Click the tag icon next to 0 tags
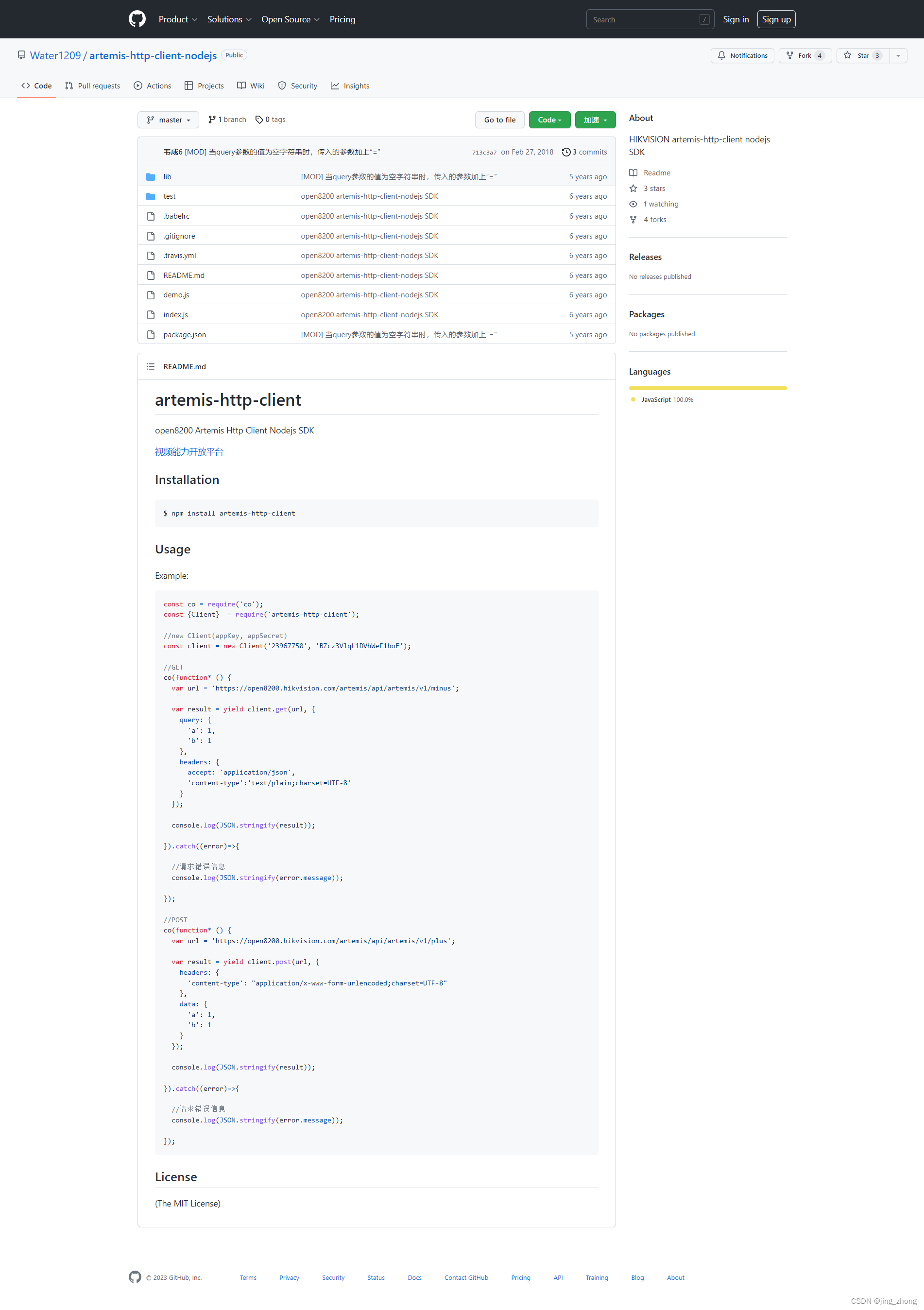Image resolution: width=924 pixels, height=1310 pixels. coord(259,120)
